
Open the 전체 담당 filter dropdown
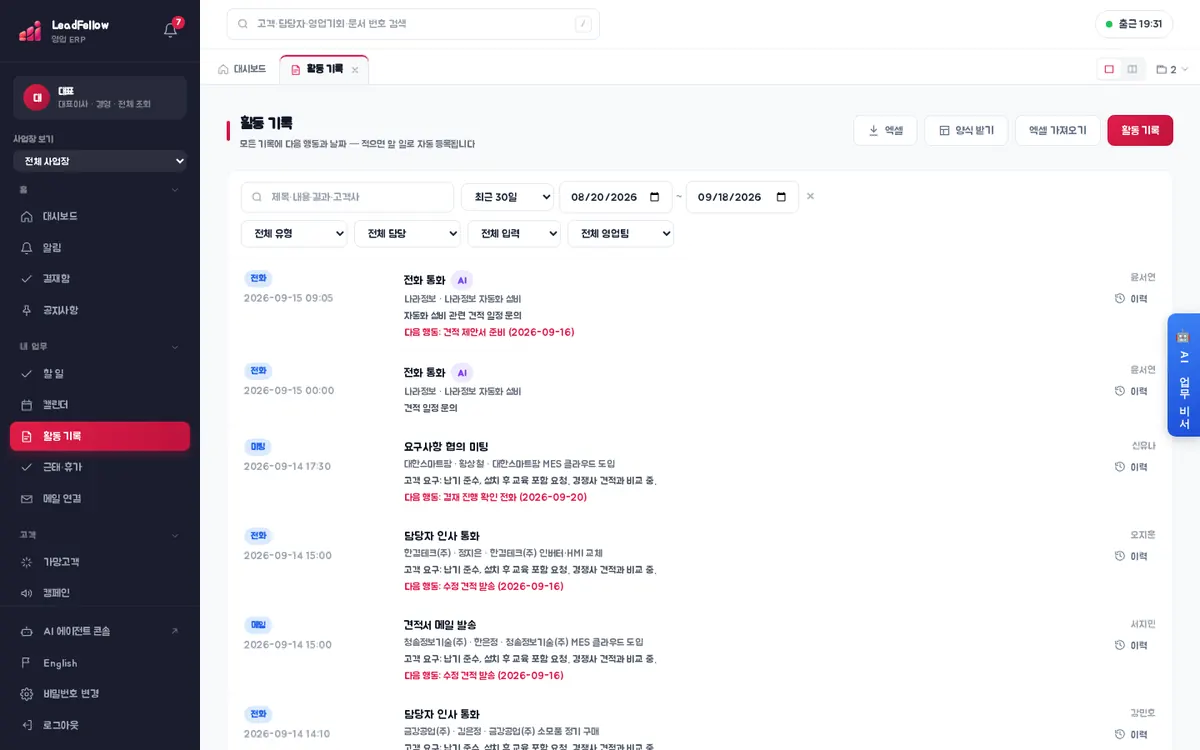tap(407, 233)
